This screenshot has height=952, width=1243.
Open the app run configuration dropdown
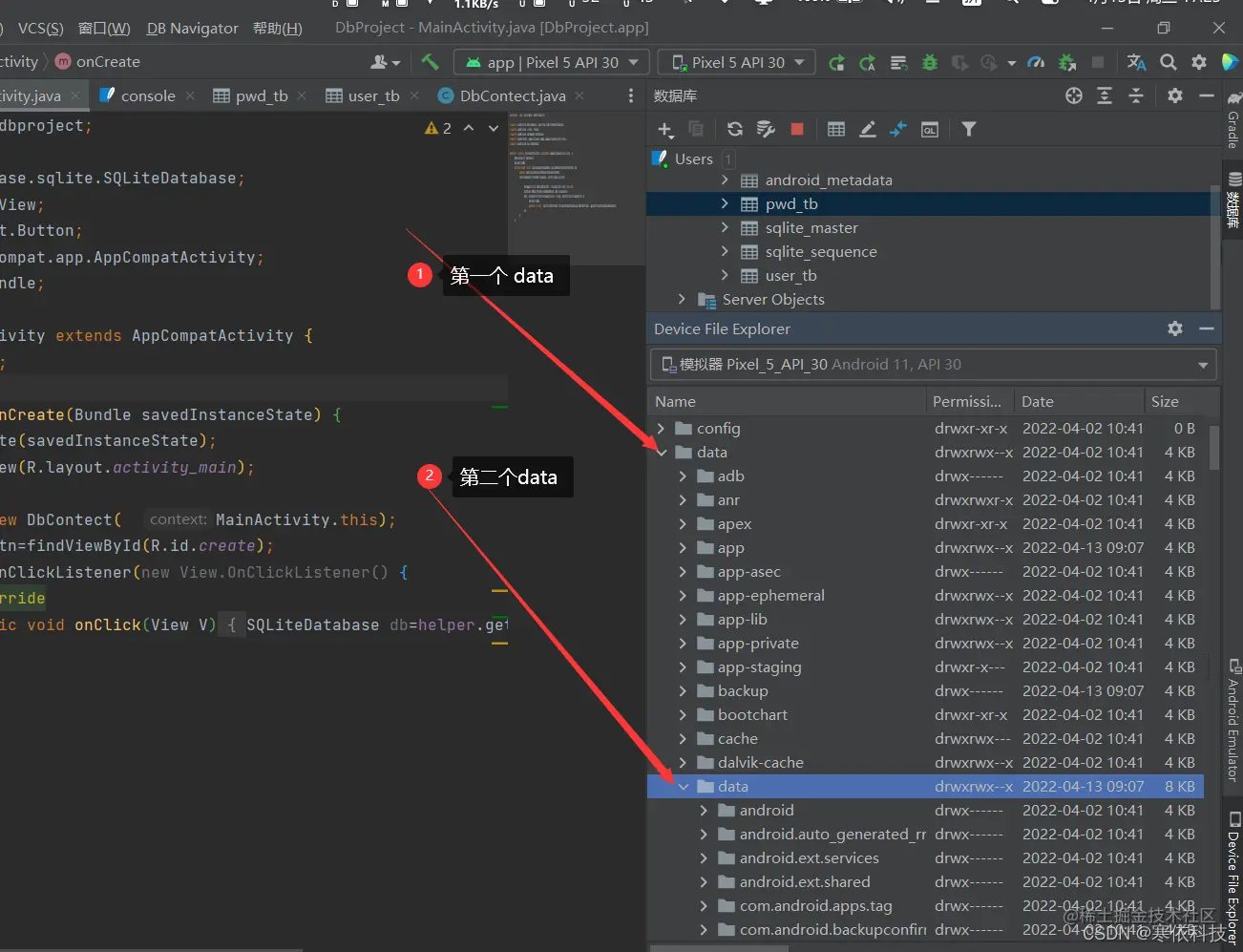coord(551,62)
